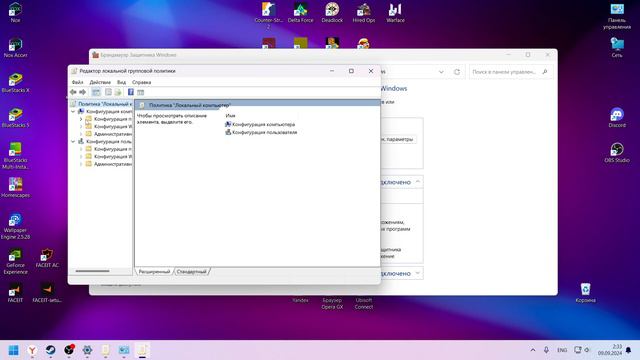Expand Административн... under user configuration
Screen dimensions: 640x360
tap(81, 164)
